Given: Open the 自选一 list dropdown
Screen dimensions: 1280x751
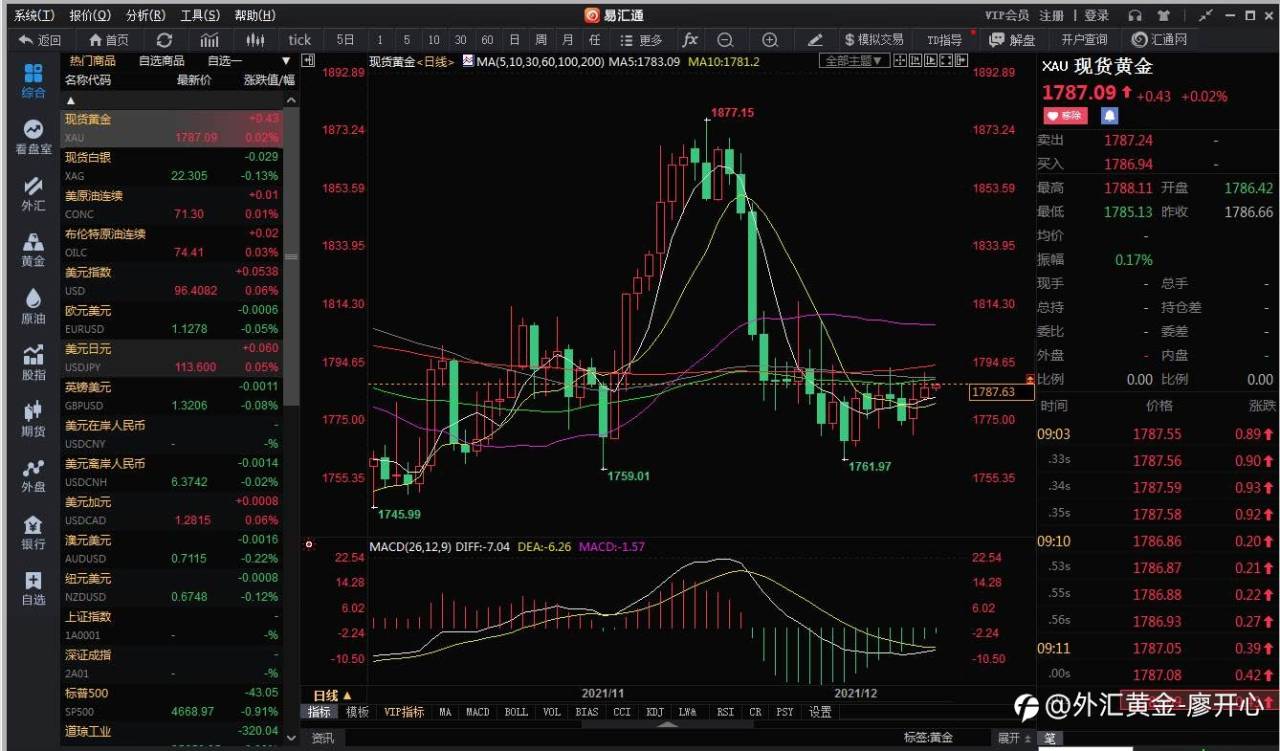Looking at the screenshot, I should pyautogui.click(x=286, y=61).
